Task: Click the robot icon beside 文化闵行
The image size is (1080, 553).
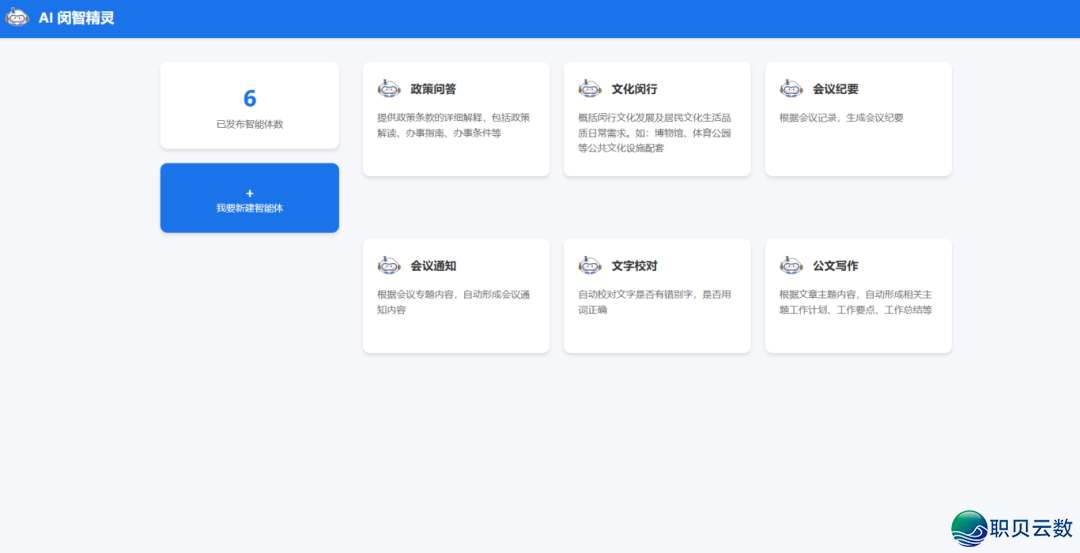Action: point(590,89)
